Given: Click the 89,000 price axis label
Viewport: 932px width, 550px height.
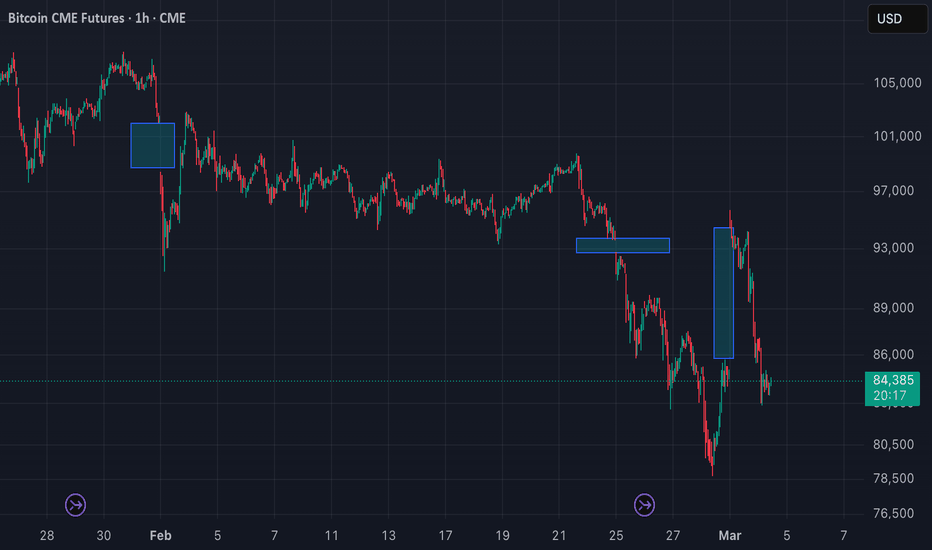Looking at the screenshot, I should tap(893, 308).
